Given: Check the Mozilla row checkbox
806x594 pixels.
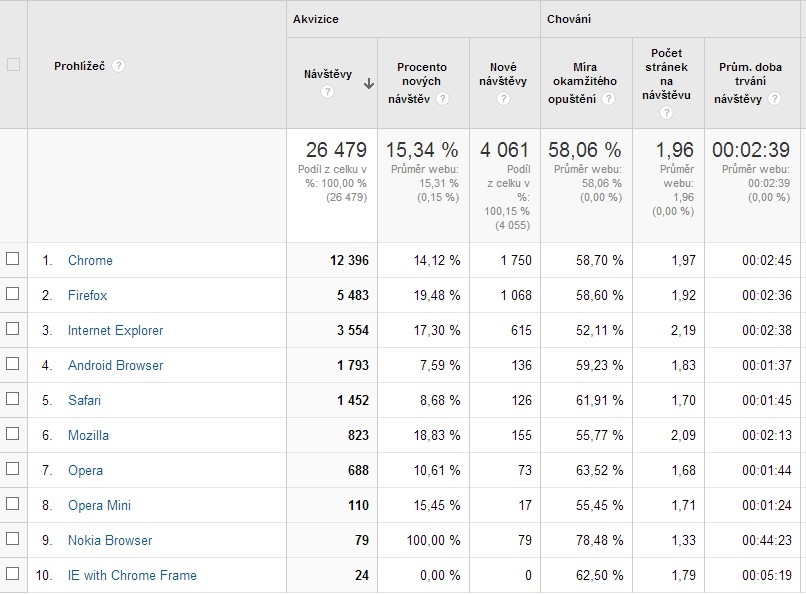Looking at the screenshot, I should click(12, 434).
